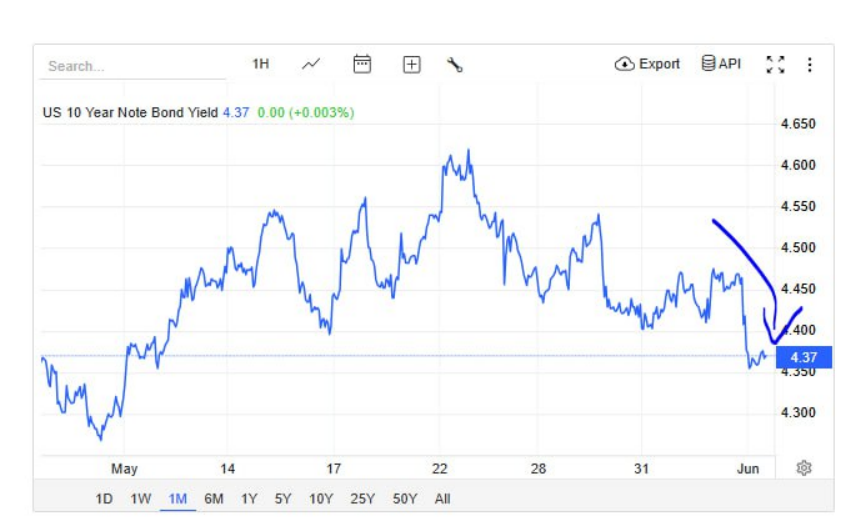Image resolution: width=853 pixels, height=517 pixels.
Task: Click the 4.37 current price label on axis
Action: 803,358
